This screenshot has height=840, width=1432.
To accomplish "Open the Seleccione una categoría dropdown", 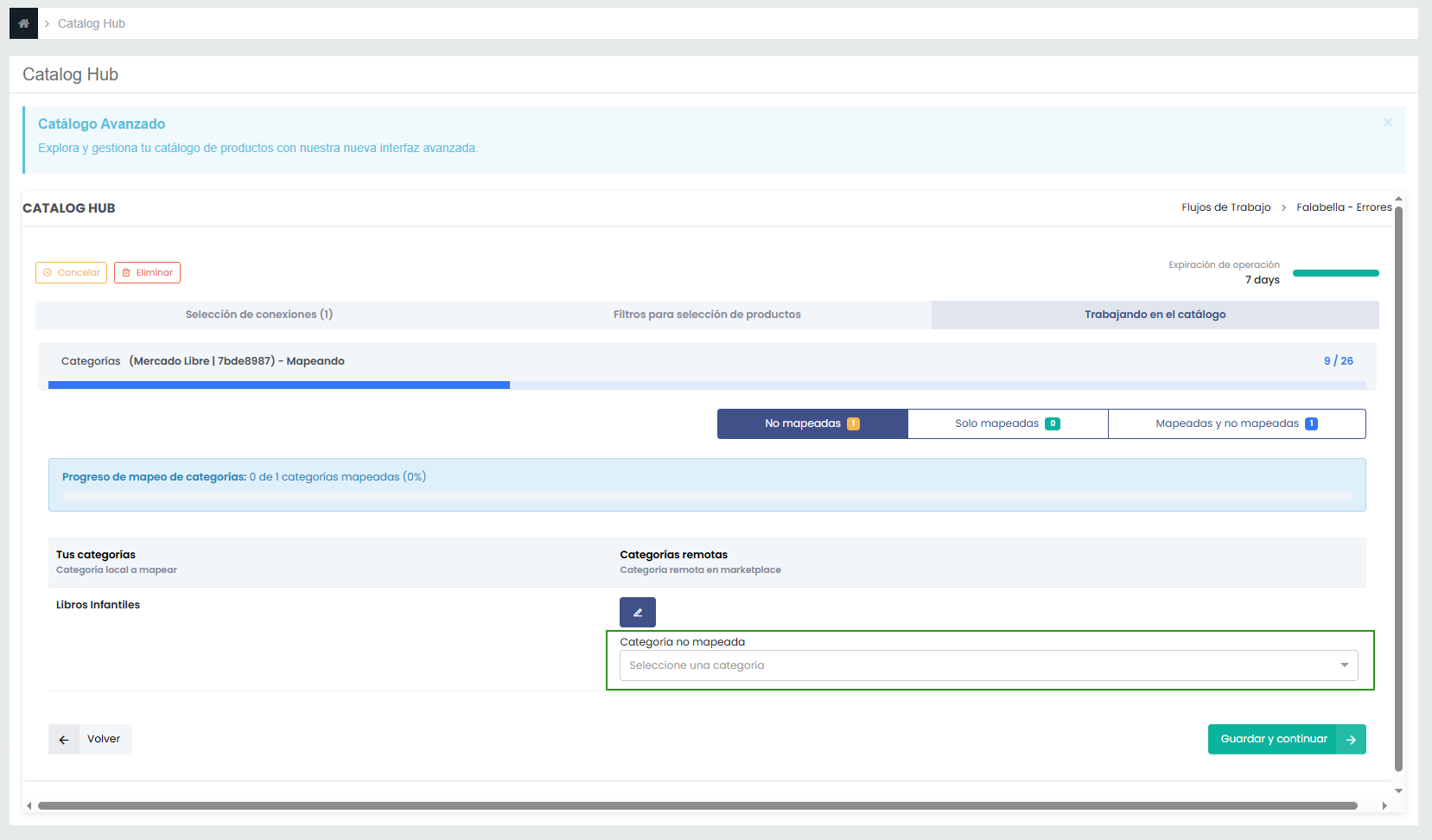I will [x=977, y=665].
